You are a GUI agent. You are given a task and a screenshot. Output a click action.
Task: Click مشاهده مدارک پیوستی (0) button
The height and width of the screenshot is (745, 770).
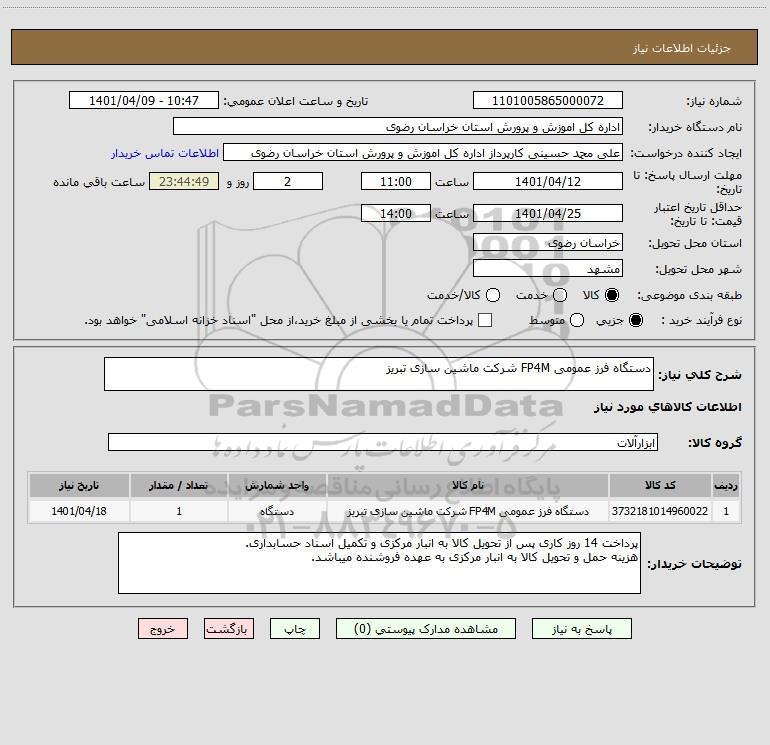[426, 629]
